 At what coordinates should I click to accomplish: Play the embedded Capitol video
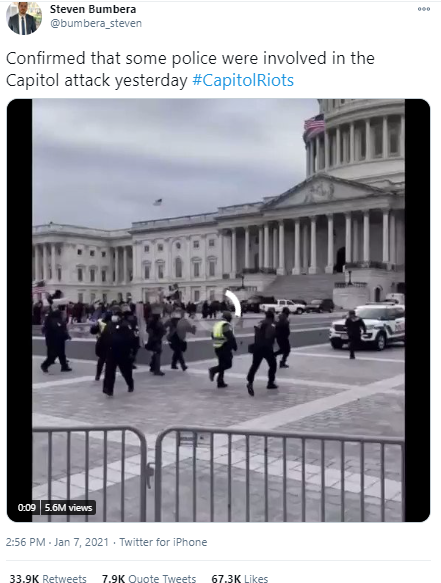[218, 310]
